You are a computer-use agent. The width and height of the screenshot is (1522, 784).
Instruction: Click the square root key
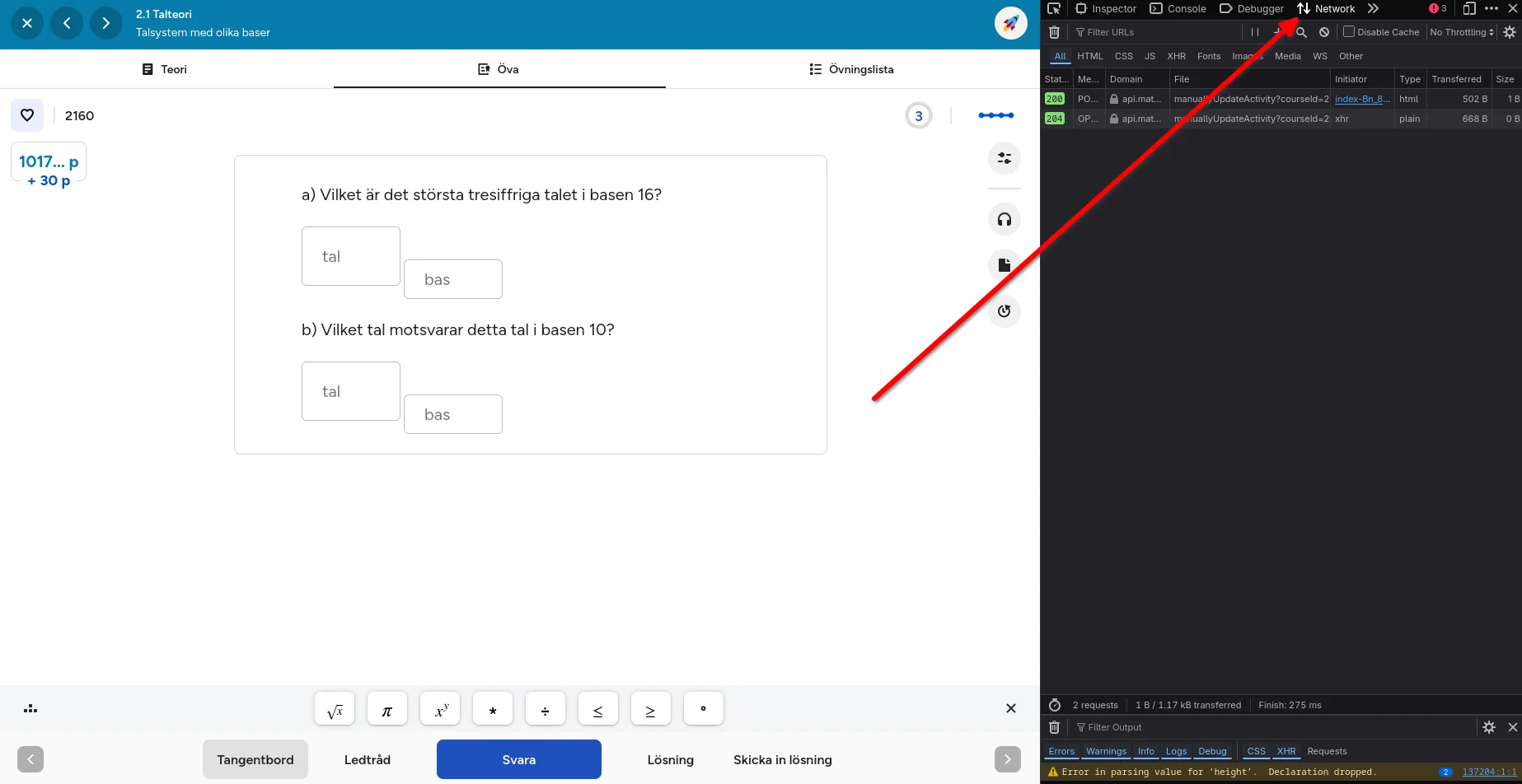coord(335,709)
